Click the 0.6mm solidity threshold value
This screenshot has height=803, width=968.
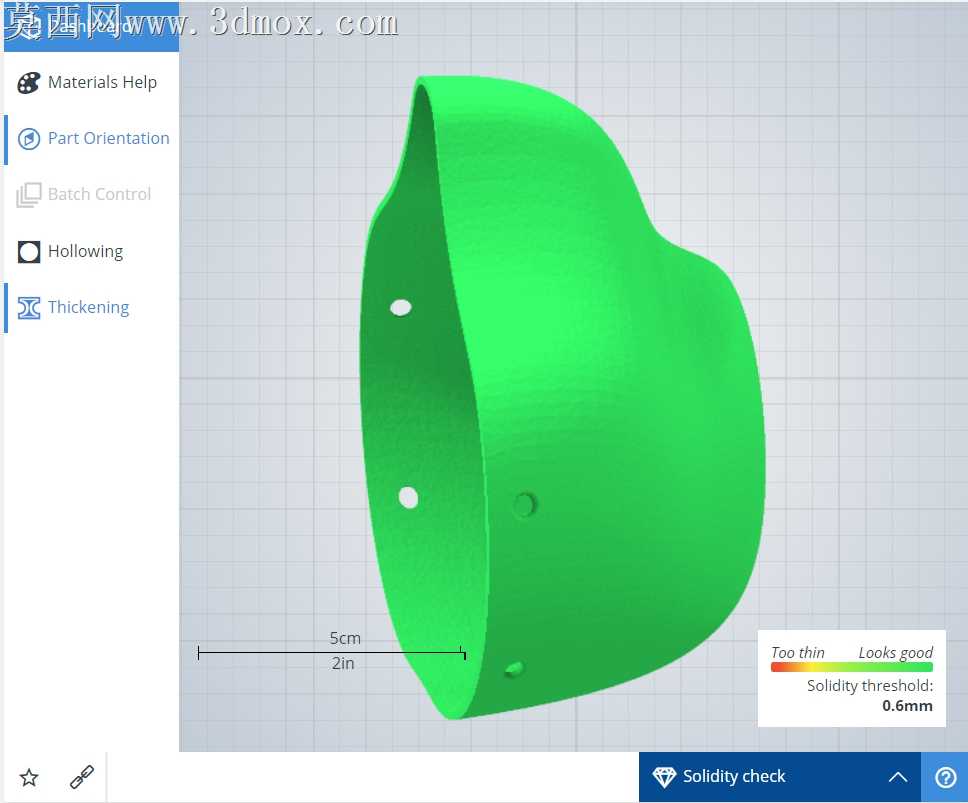click(x=907, y=705)
